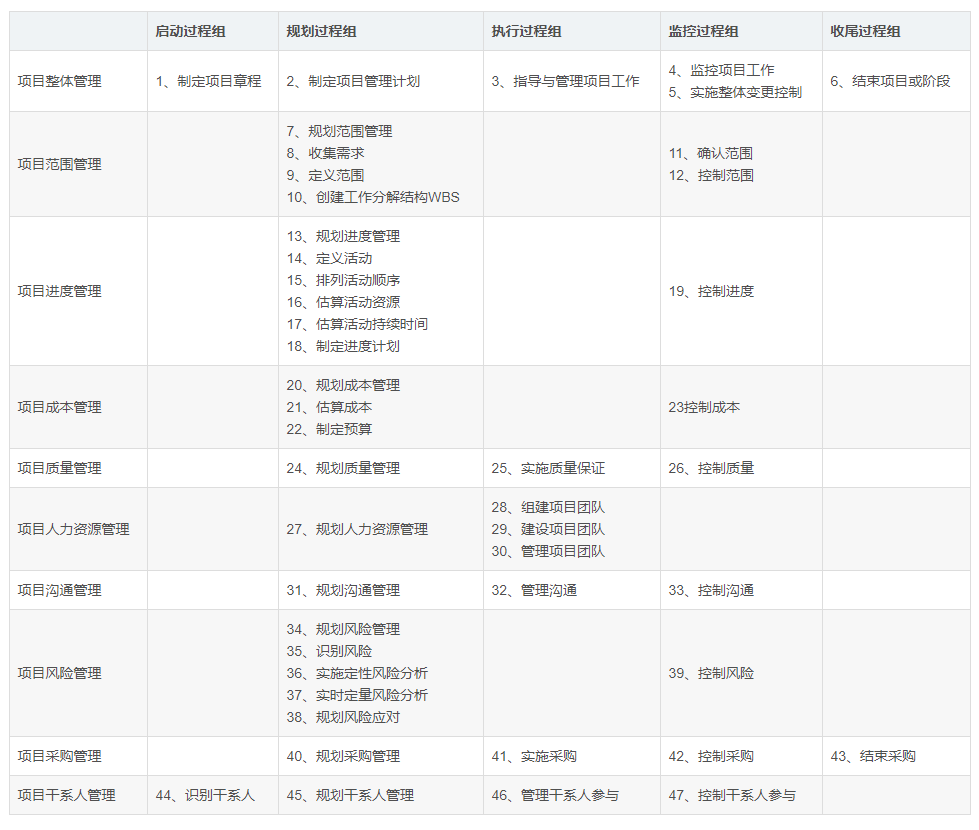This screenshot has width=979, height=830.
Task: Select the 项目干系人管理 row label
Action: click(x=67, y=795)
